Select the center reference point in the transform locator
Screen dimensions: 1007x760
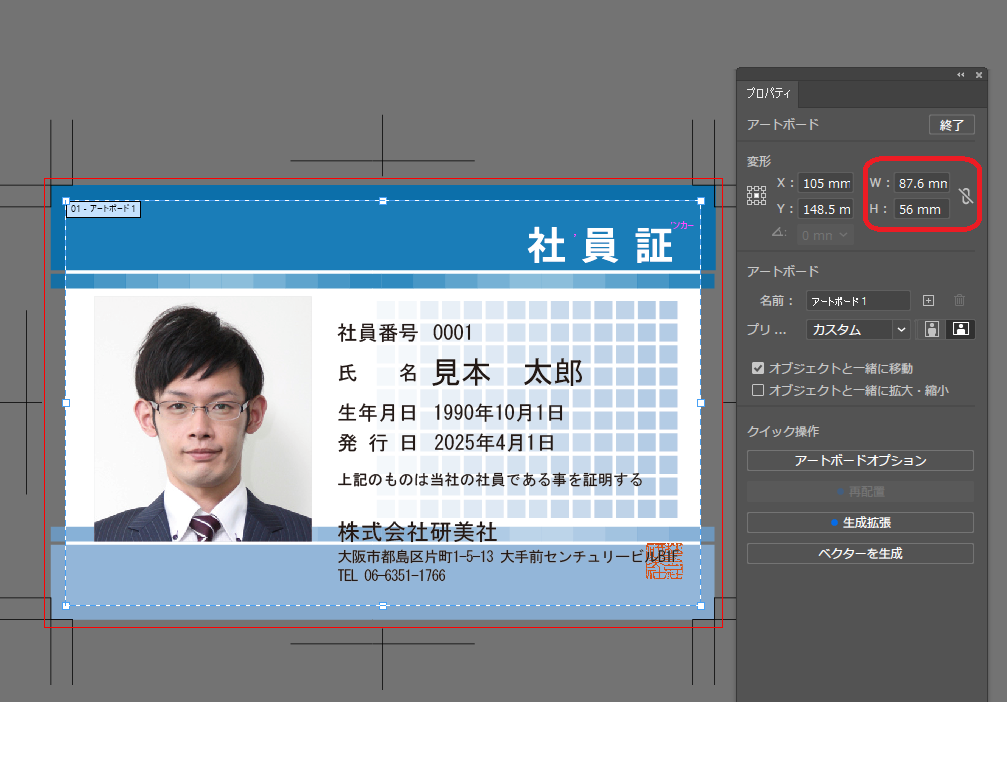[757, 195]
